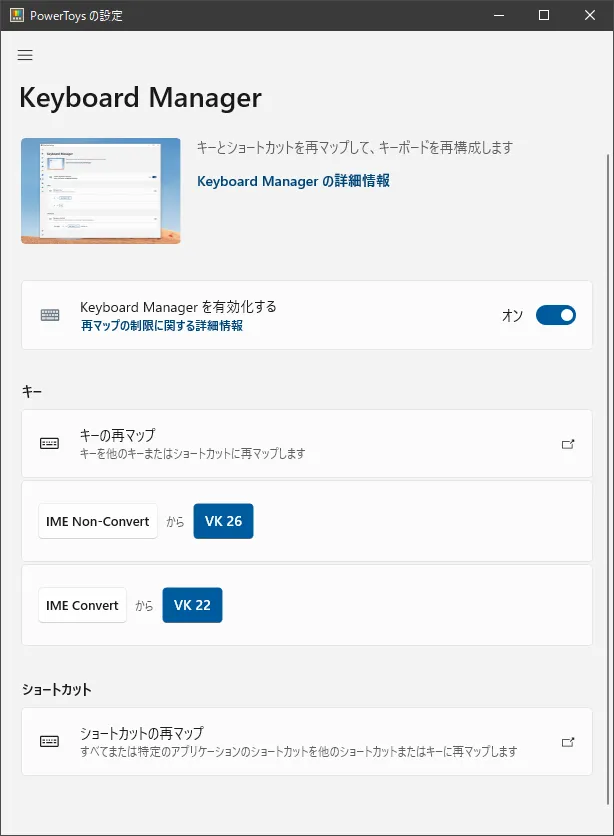
Task: Click the open-window icon on ショートカットの再マップ row
Action: (x=568, y=742)
